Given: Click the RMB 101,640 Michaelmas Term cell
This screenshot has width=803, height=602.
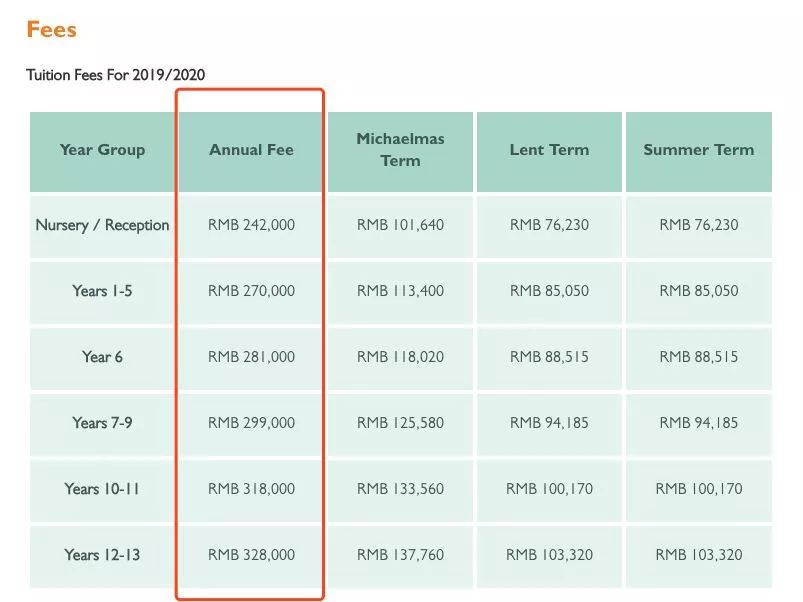Looking at the screenshot, I should (x=400, y=225).
